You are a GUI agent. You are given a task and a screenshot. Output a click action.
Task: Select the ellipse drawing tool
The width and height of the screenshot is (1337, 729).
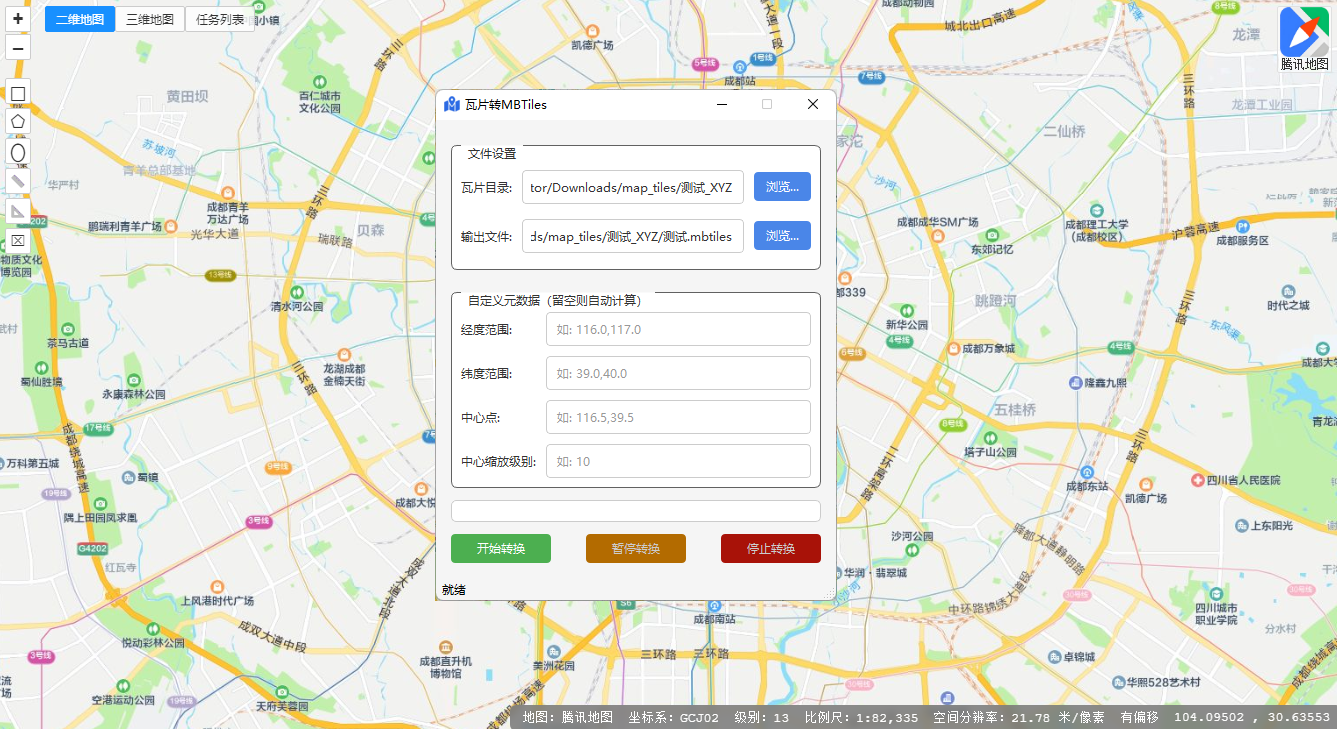18,152
